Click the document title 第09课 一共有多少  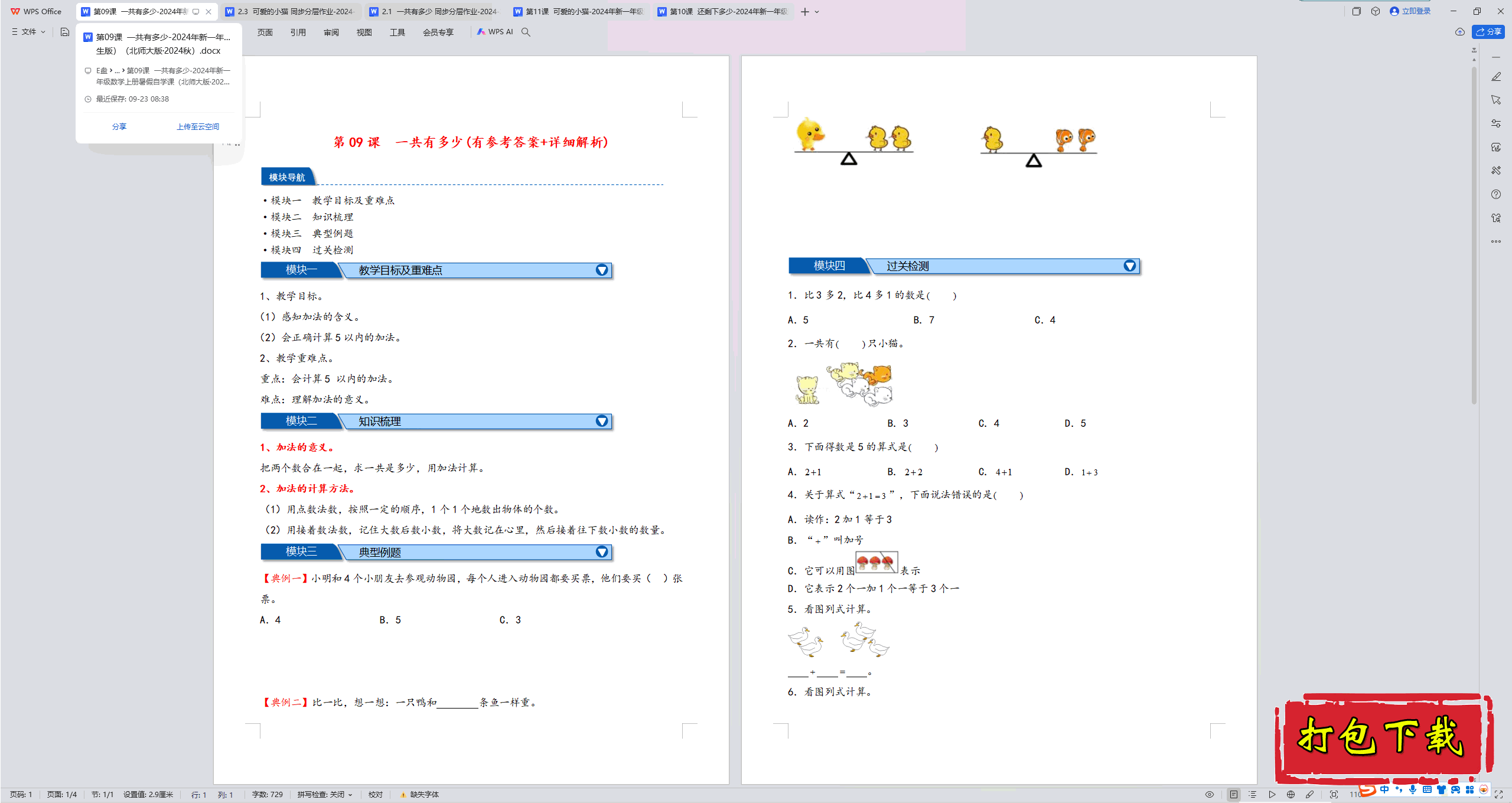click(471, 142)
